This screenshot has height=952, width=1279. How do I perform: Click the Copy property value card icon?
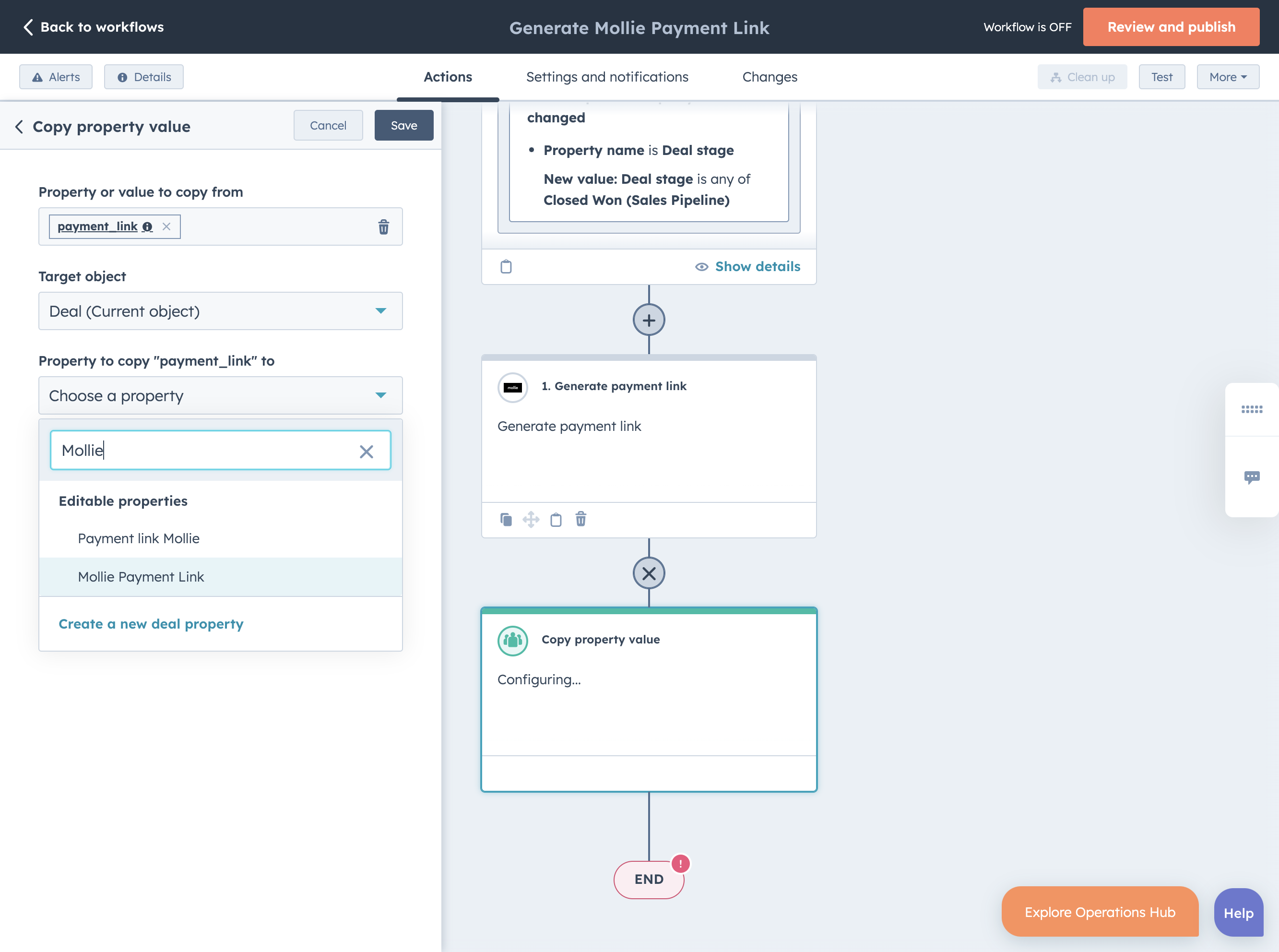click(x=513, y=641)
